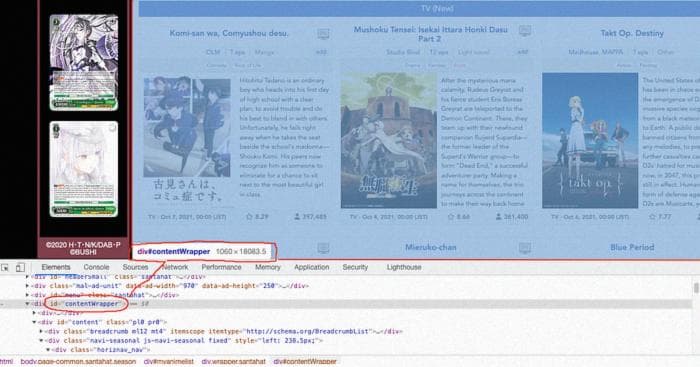This screenshot has height=367, width=700.
Task: Click the members count 381,400 on Mushoku Tensei card
Action: click(x=512, y=217)
